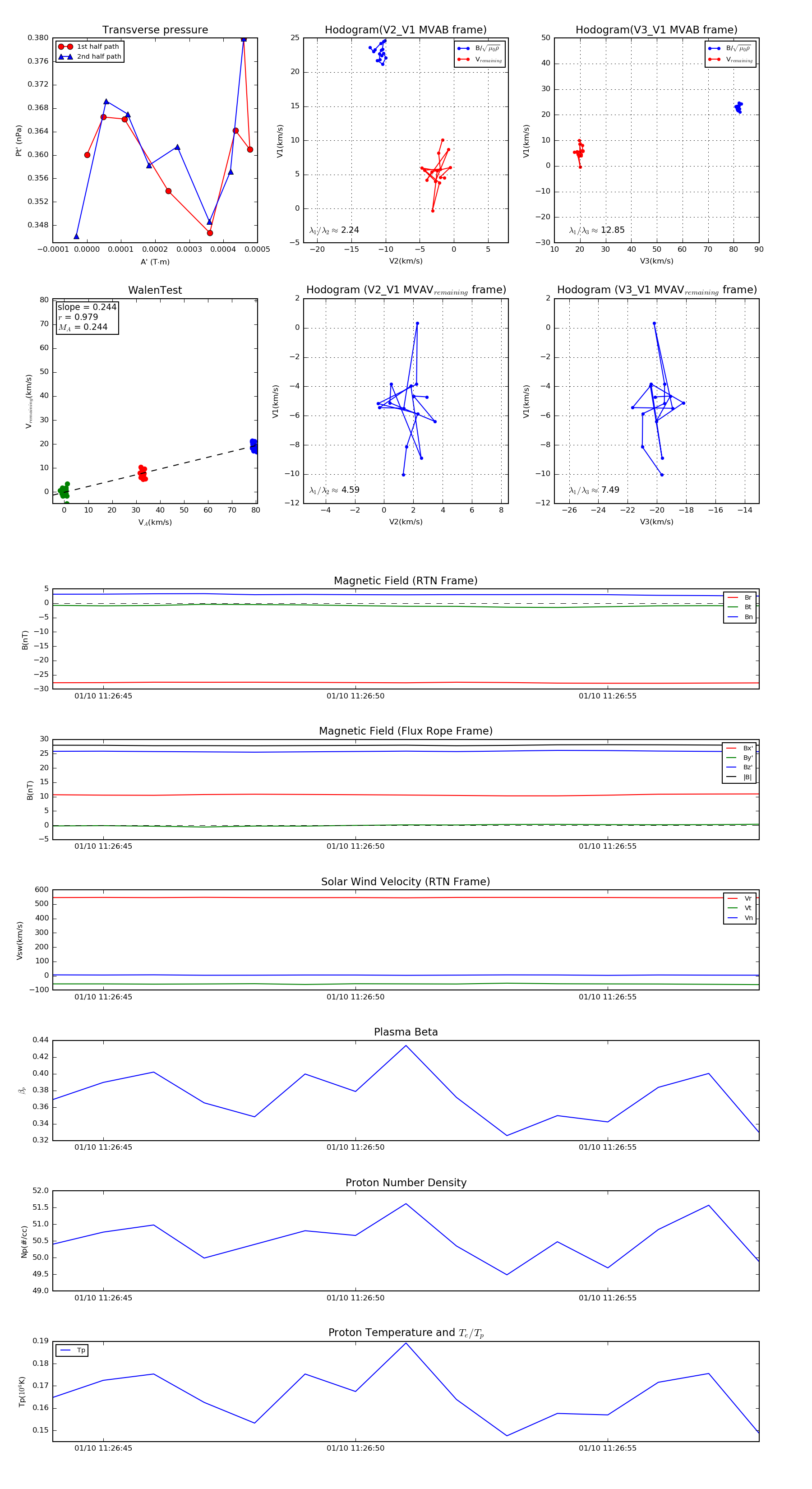Click the 'Tp' legend entry

[x=72, y=1350]
